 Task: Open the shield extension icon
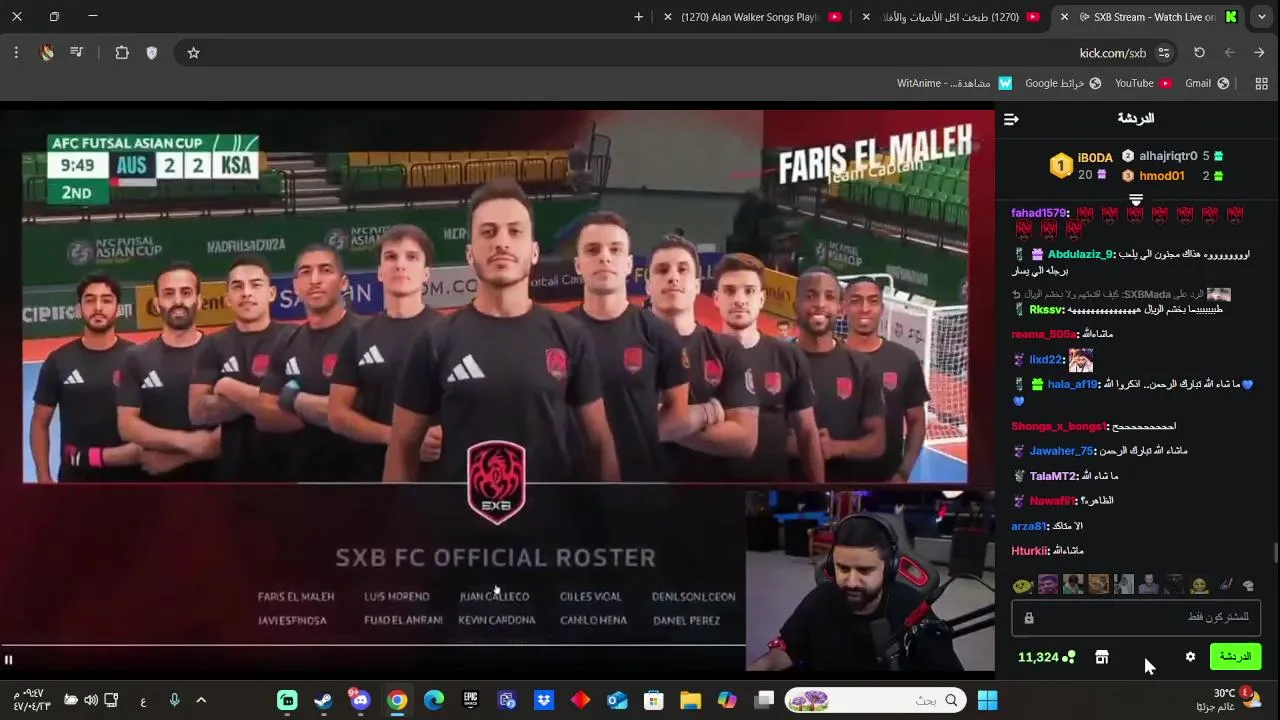click(152, 53)
